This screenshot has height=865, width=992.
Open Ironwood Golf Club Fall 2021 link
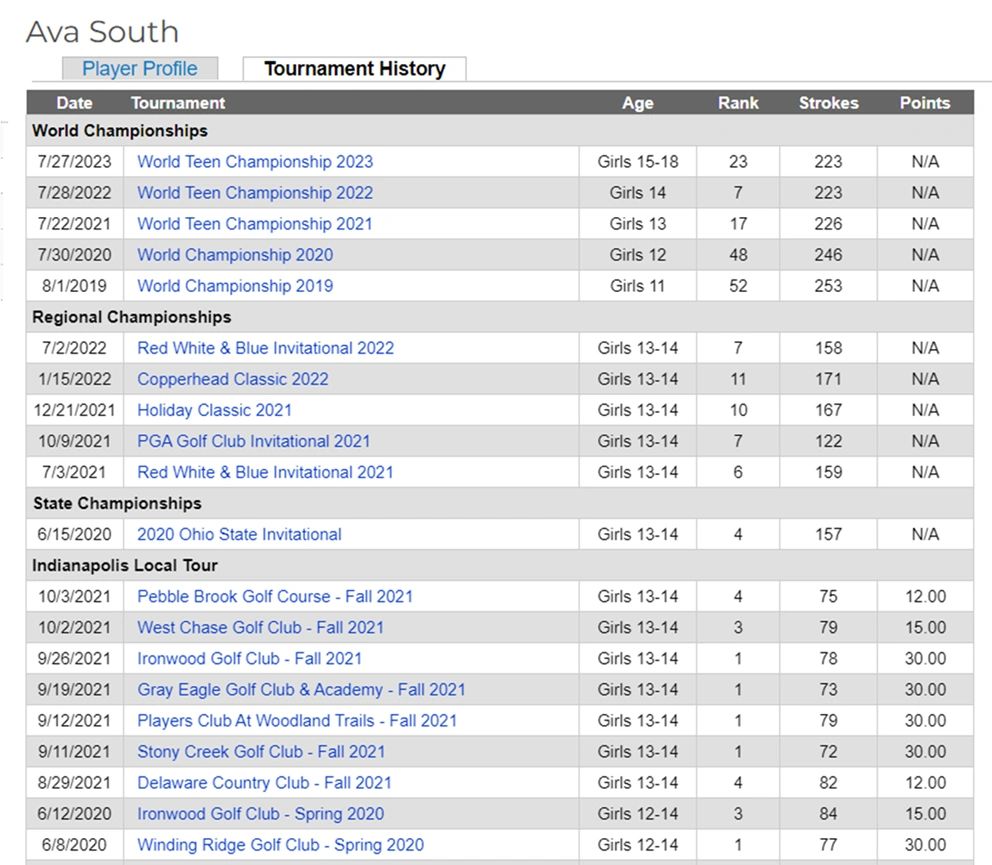coord(249,658)
